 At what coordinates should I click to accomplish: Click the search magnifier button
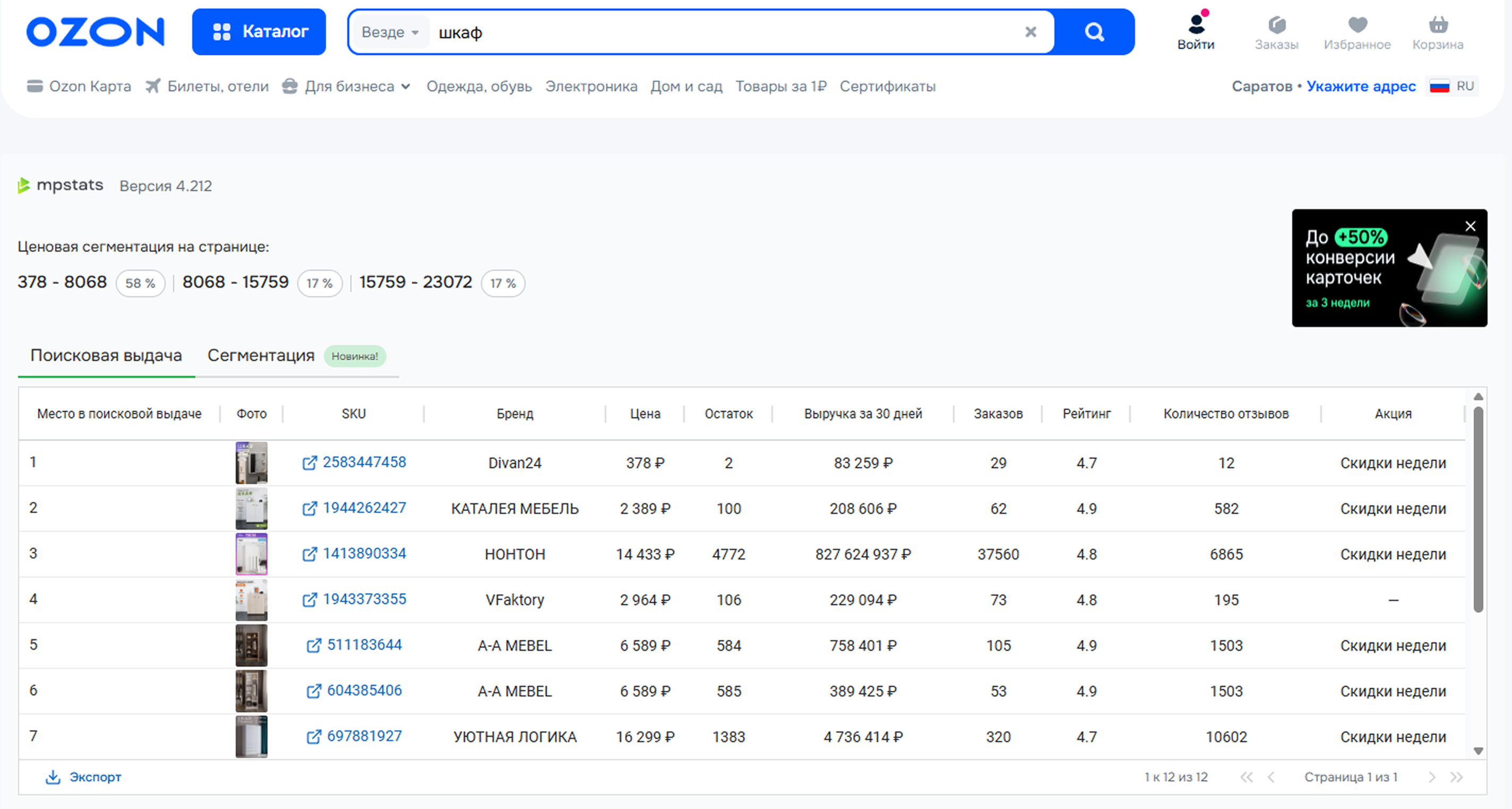point(1094,32)
